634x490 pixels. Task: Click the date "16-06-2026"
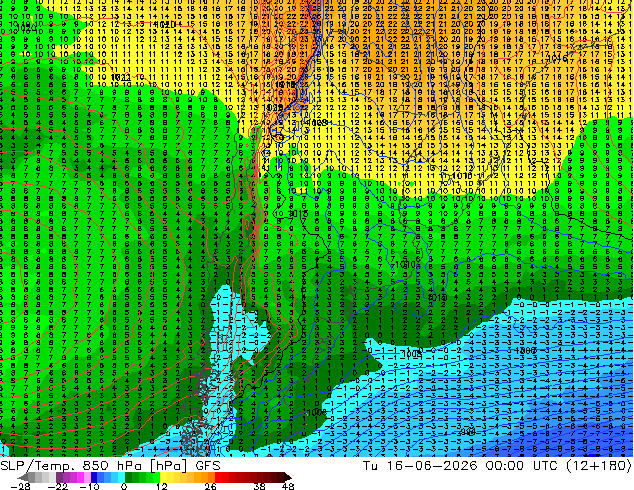click(432, 466)
